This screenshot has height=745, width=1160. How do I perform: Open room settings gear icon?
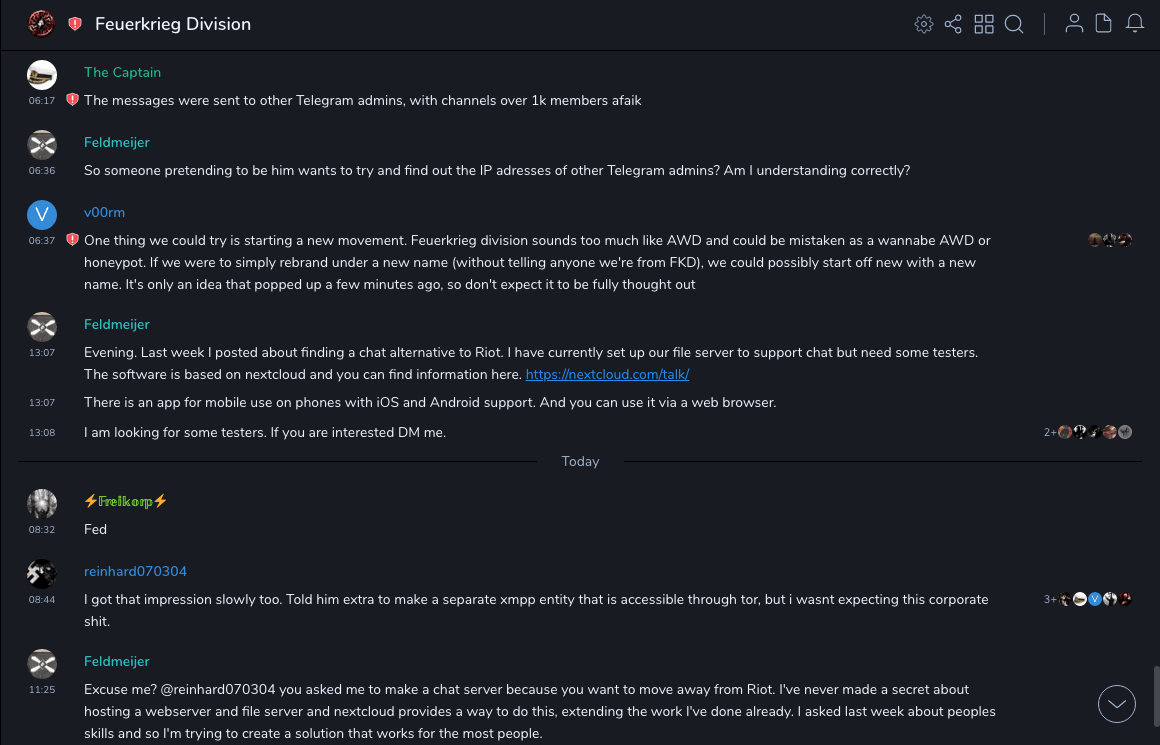[x=924, y=24]
